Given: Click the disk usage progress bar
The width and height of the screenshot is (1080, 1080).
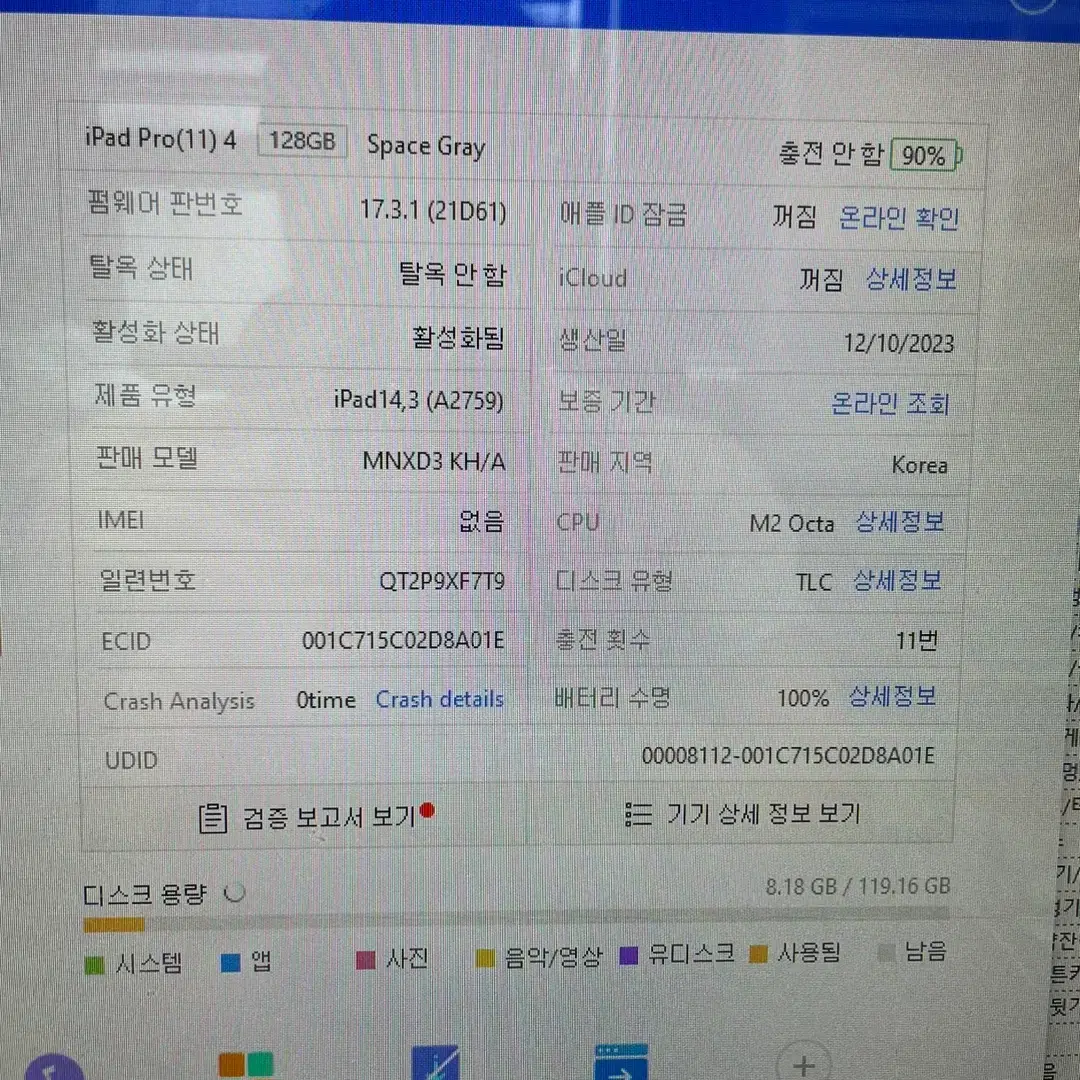Looking at the screenshot, I should [517, 920].
